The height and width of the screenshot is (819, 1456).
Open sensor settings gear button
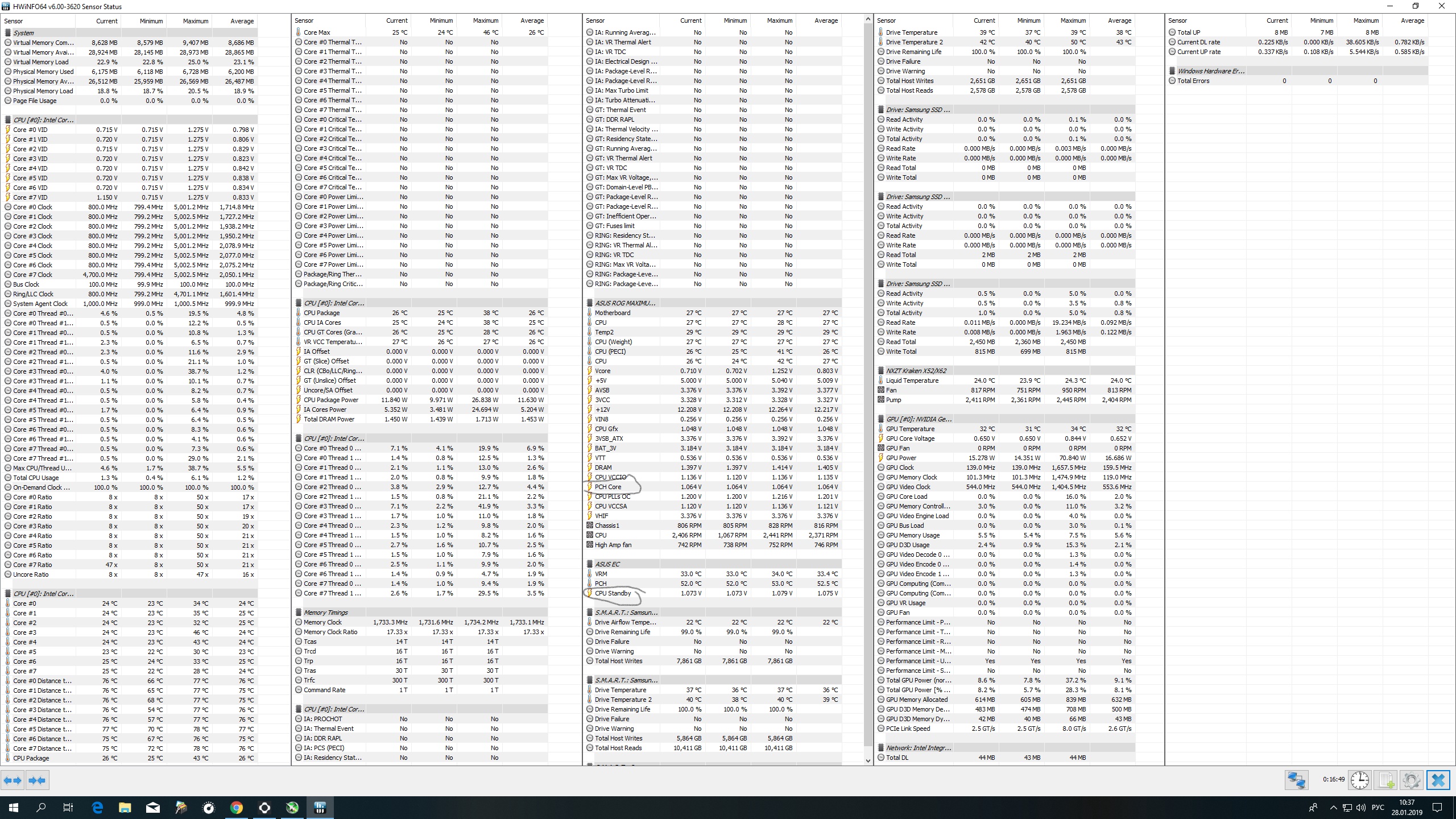[x=1412, y=780]
